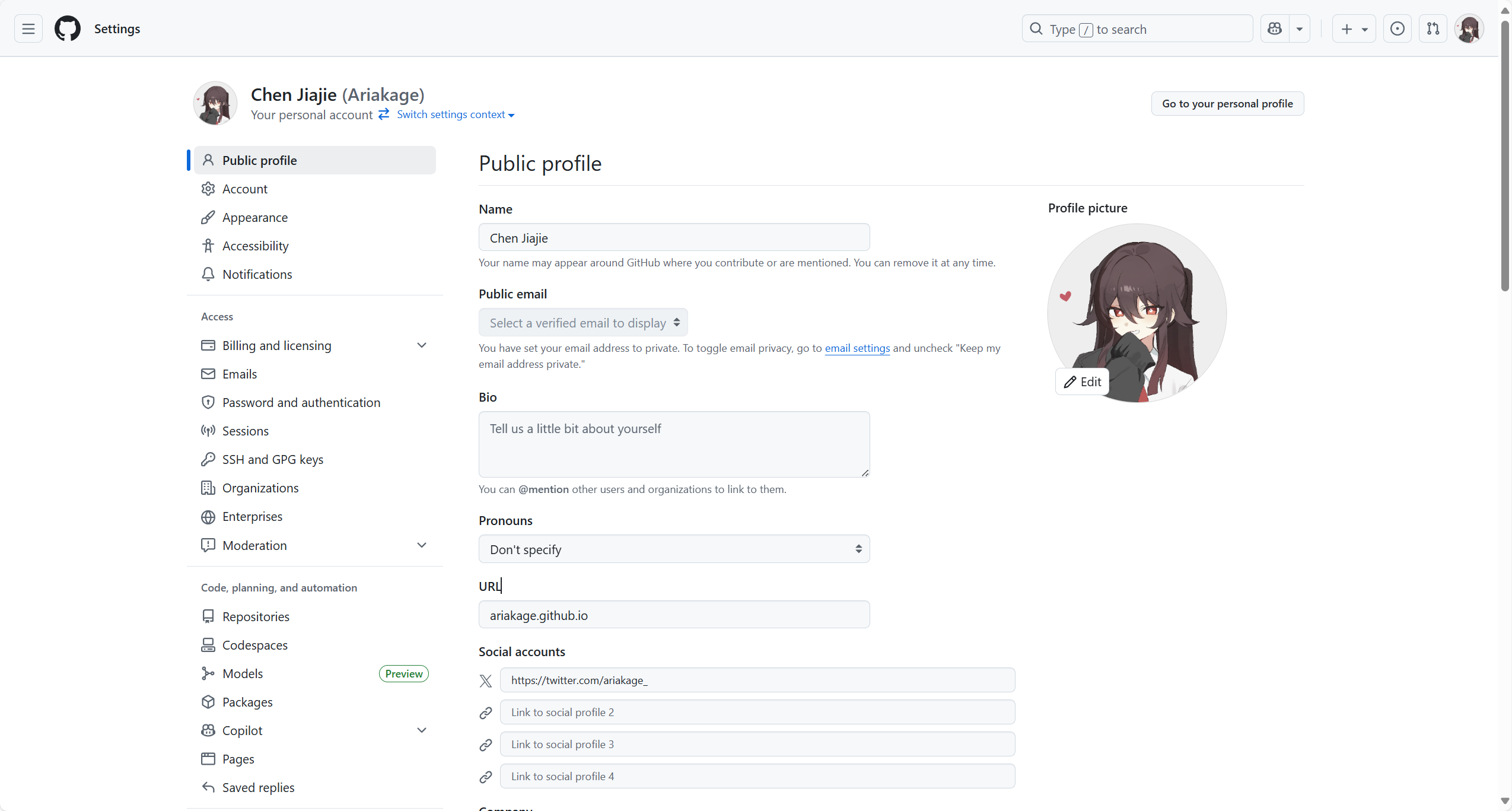Expand the Copilot sidebar section
Image resolution: width=1512 pixels, height=811 pixels.
click(422, 730)
